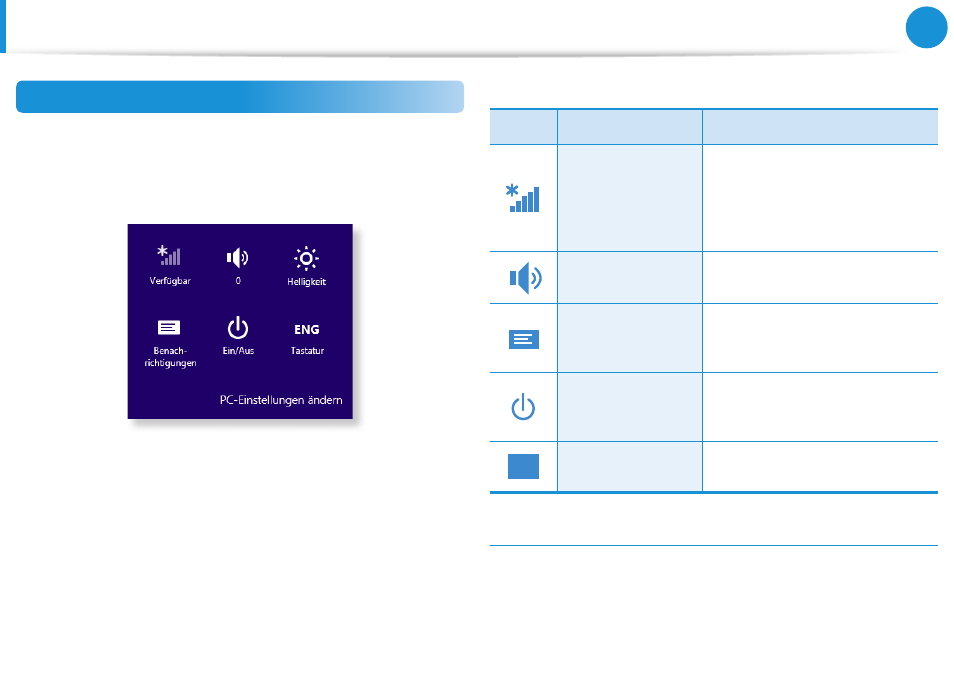Click the blue notifications icon in table
The height and width of the screenshot is (677, 954).
click(x=524, y=339)
